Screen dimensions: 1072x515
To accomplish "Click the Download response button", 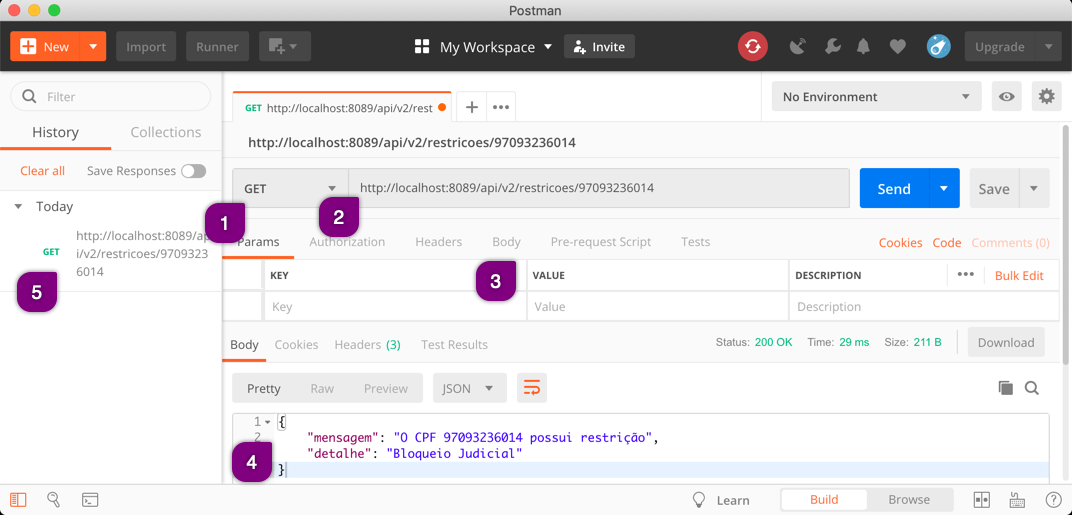I will (x=1006, y=343).
